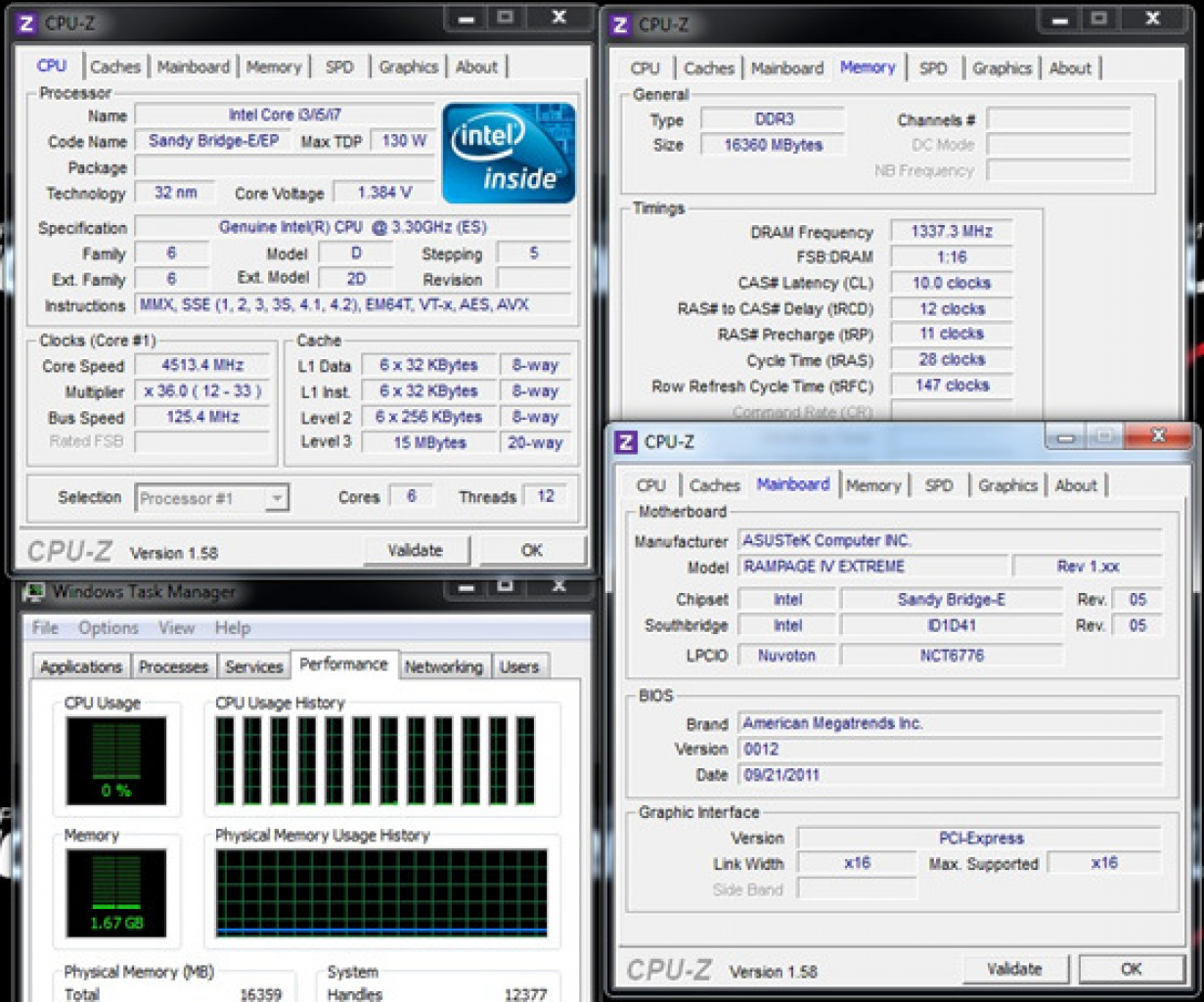Click the memory Size value 16360 MBytes

point(774,145)
